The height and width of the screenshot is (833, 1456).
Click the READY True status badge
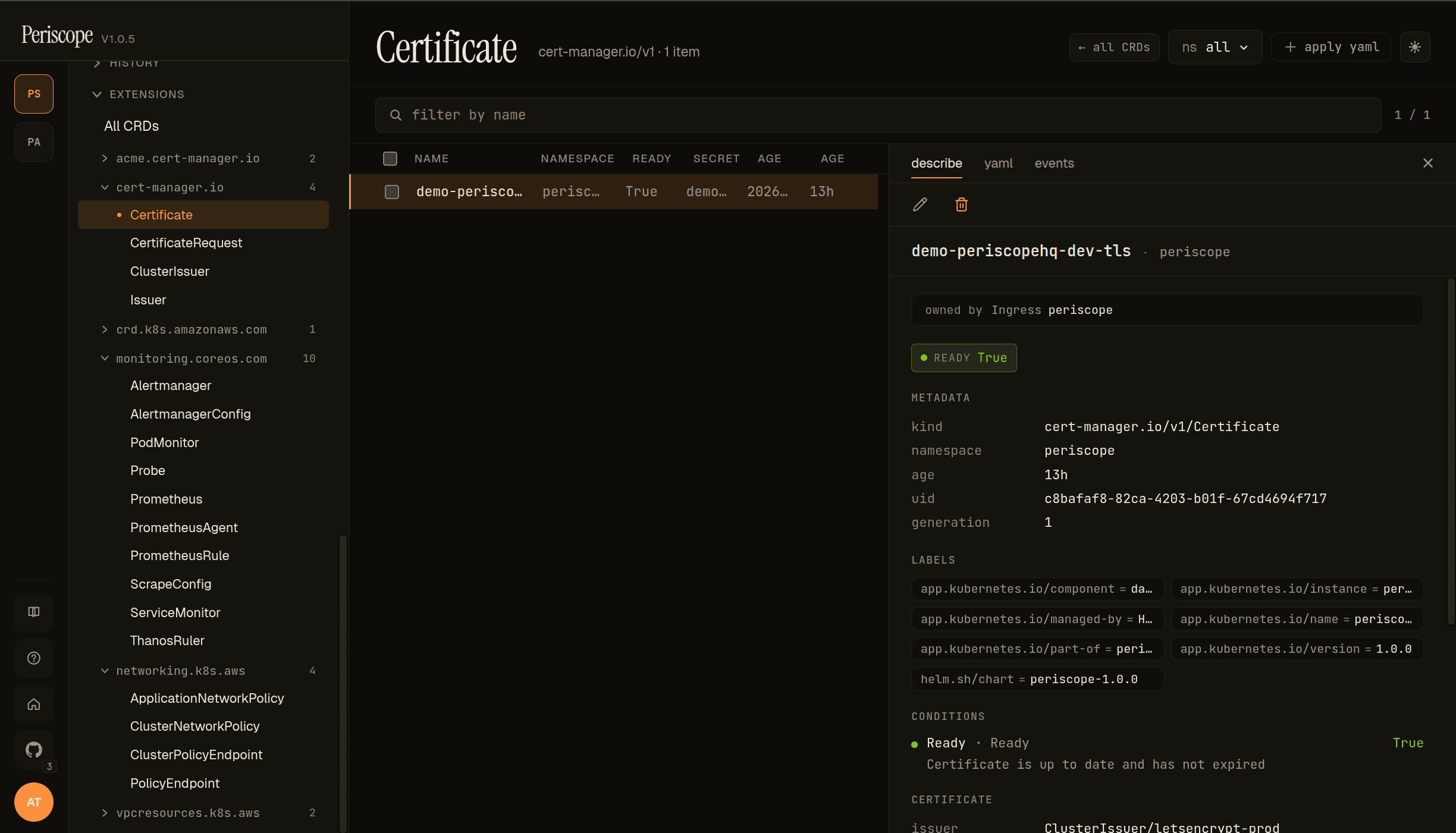click(964, 358)
